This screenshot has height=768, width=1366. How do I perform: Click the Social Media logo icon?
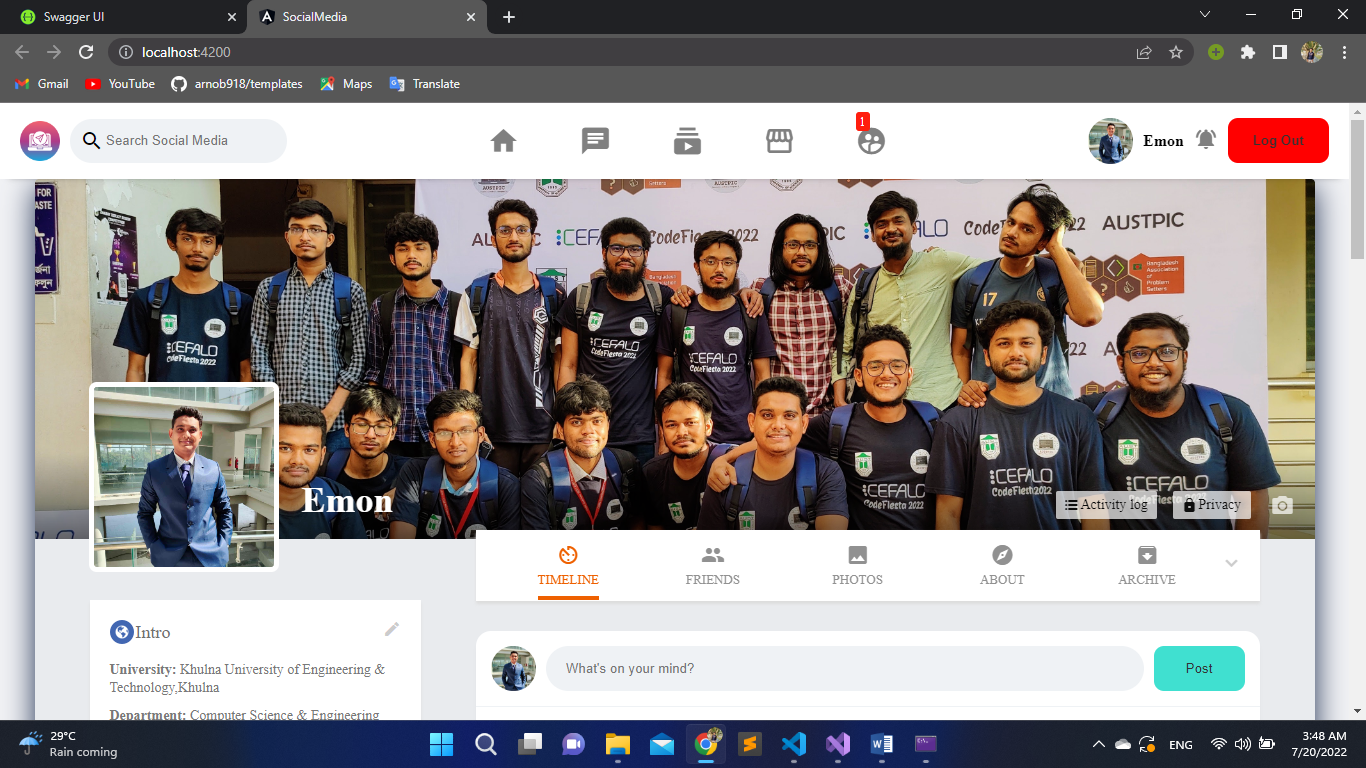[x=40, y=141]
